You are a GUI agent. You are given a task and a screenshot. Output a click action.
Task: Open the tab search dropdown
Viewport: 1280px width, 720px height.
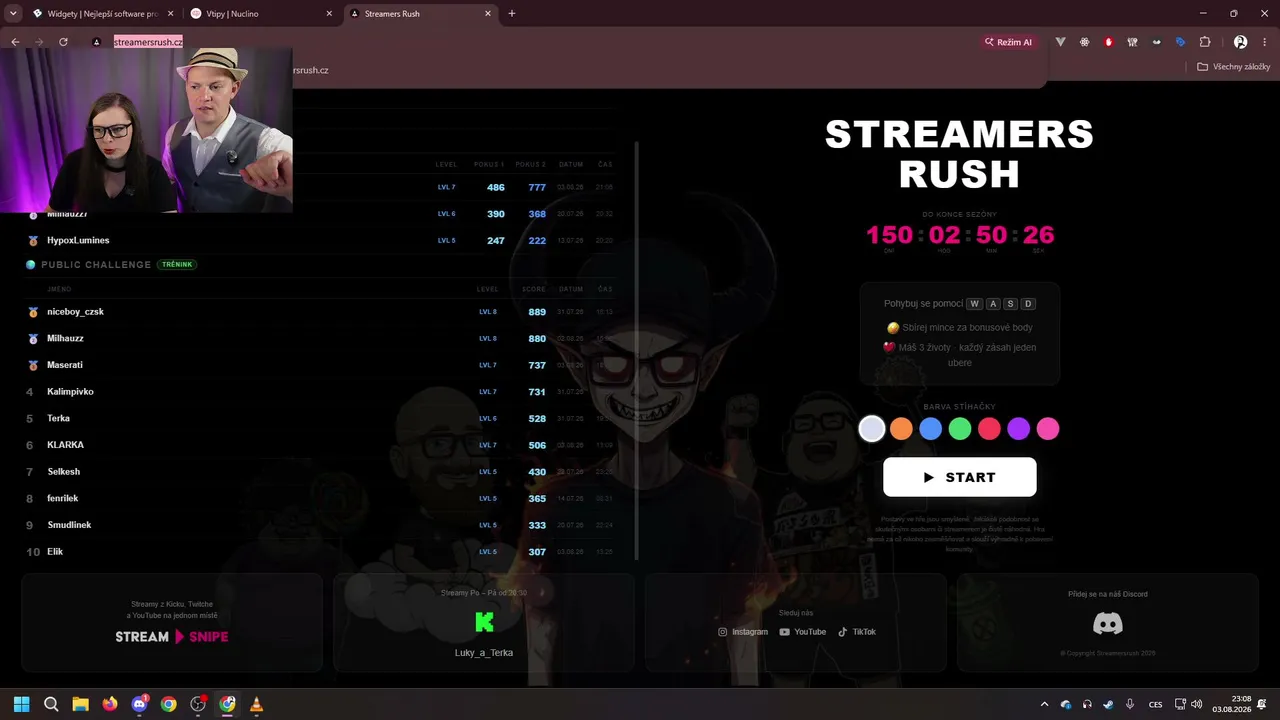coord(13,14)
